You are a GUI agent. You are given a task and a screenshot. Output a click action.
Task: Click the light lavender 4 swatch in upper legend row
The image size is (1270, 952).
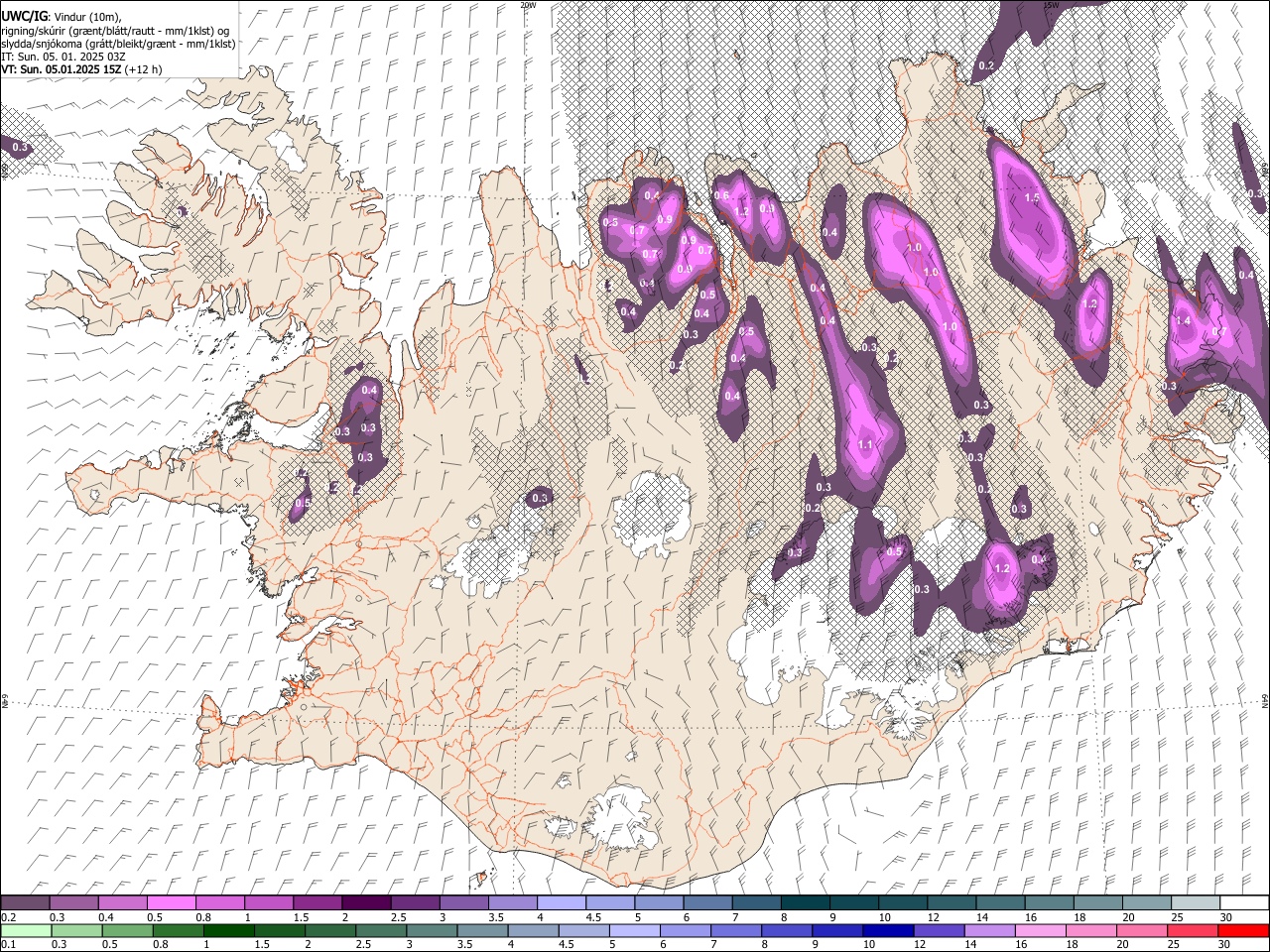560,903
